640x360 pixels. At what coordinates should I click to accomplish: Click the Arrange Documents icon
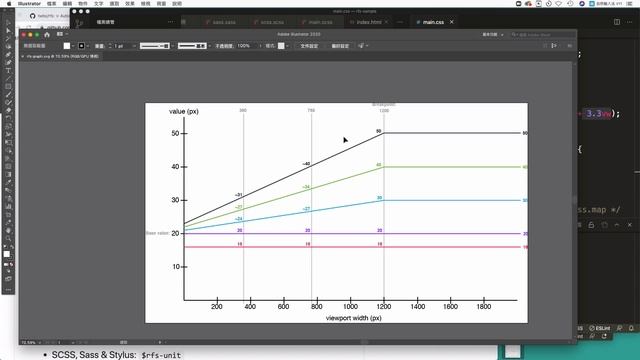(60, 34)
